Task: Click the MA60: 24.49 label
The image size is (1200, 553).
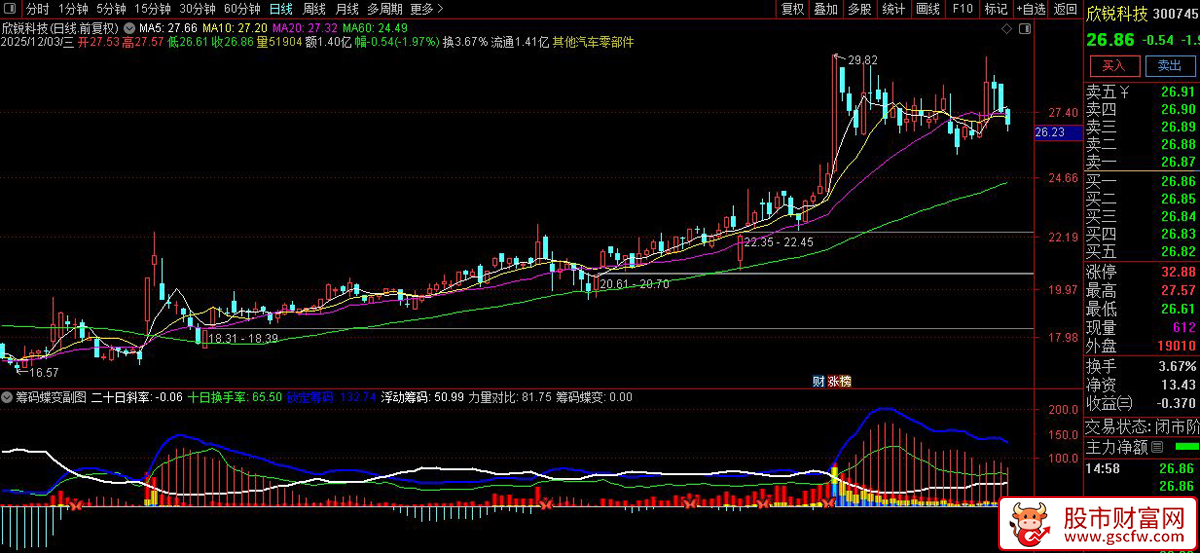Action: tap(375, 28)
